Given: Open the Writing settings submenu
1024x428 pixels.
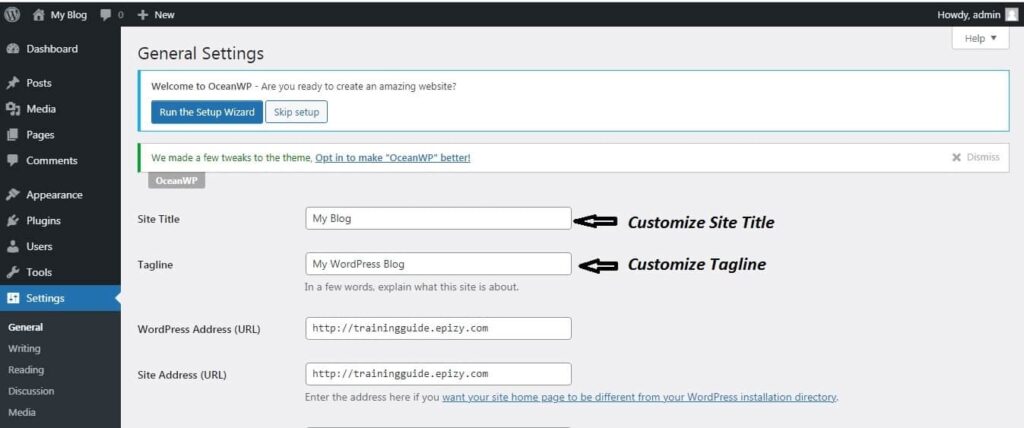Looking at the screenshot, I should (24, 349).
